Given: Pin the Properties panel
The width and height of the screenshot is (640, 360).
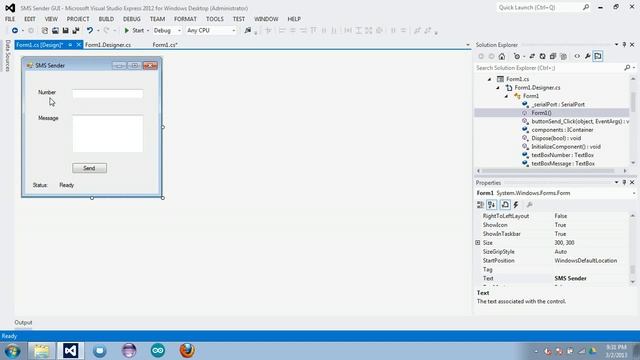Looking at the screenshot, I should [x=624, y=182].
